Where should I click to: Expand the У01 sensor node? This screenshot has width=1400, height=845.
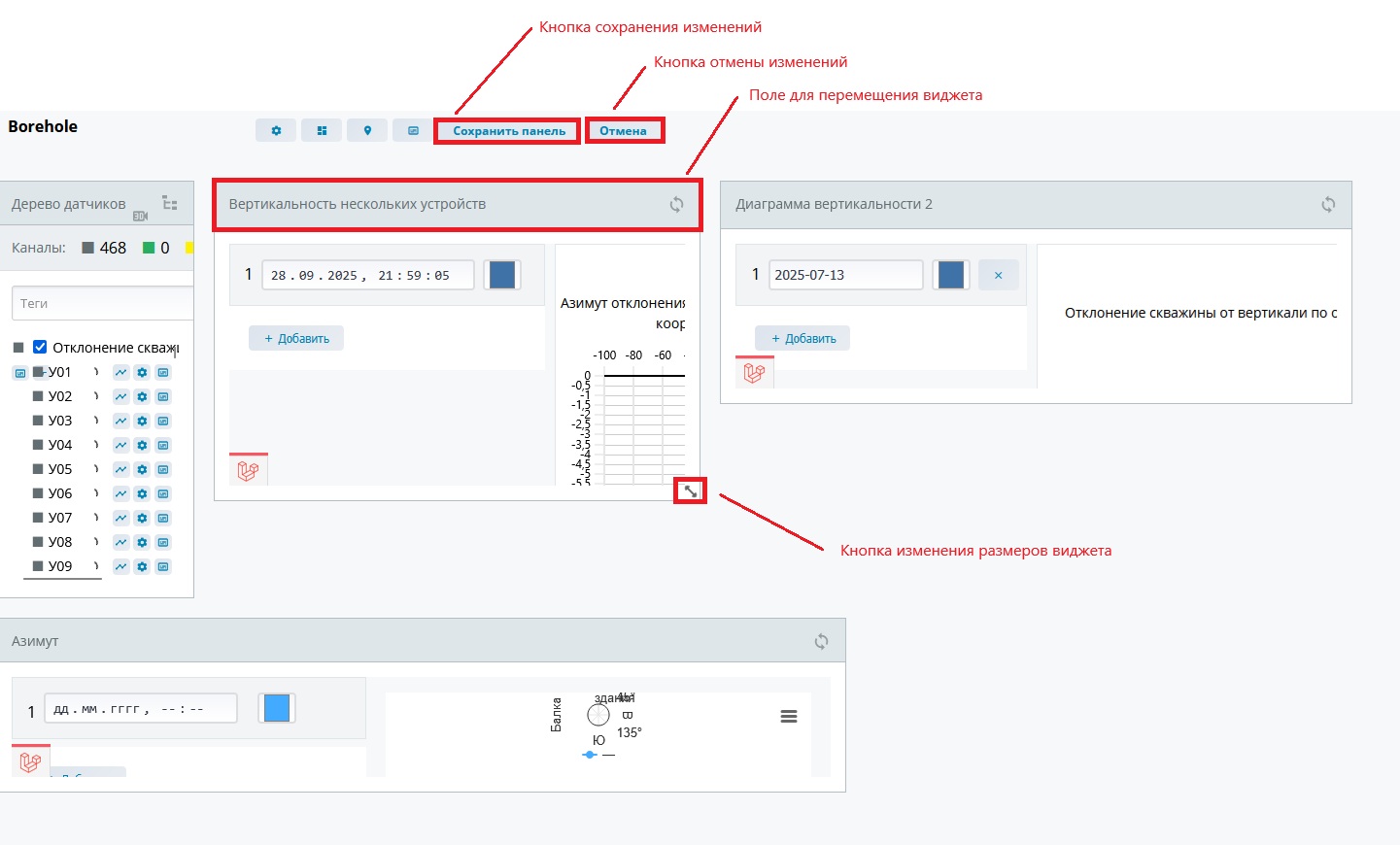tap(96, 372)
